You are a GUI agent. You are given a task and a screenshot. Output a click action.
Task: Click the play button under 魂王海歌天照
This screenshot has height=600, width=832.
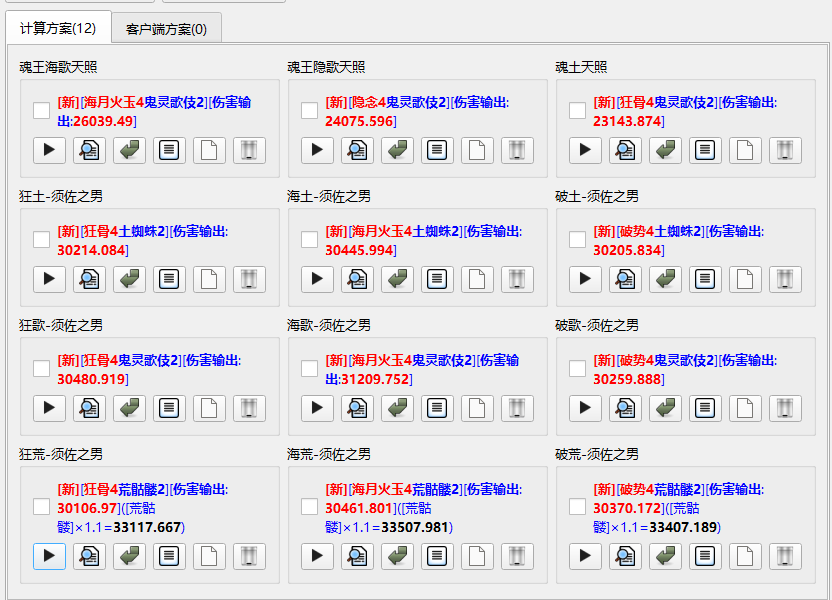pyautogui.click(x=49, y=150)
